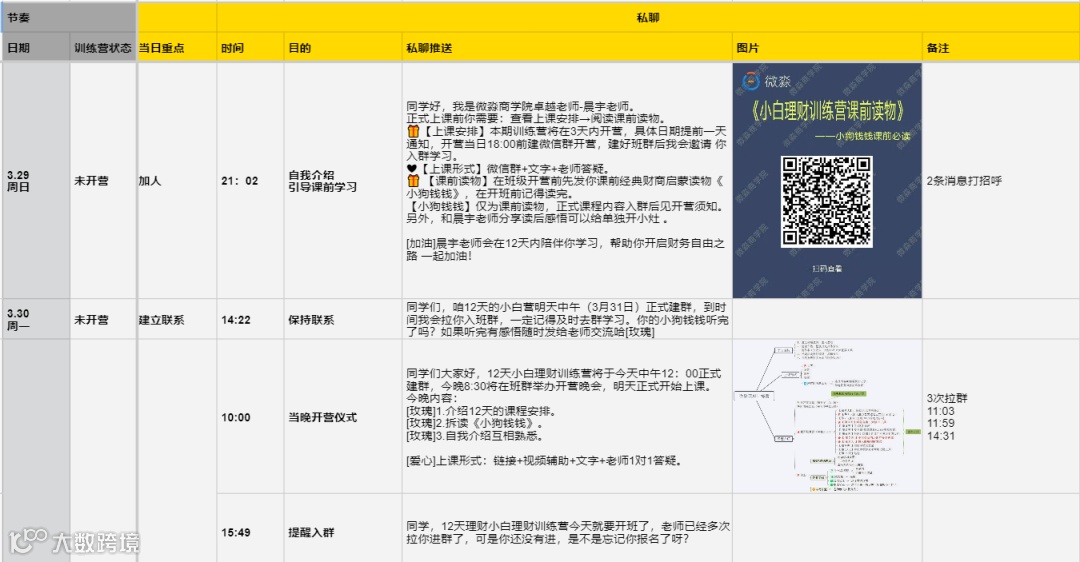The image size is (1080, 562).
Task: Select the 同学们，咱12天的小白营 message cell
Action: pyautogui.click(x=567, y=319)
